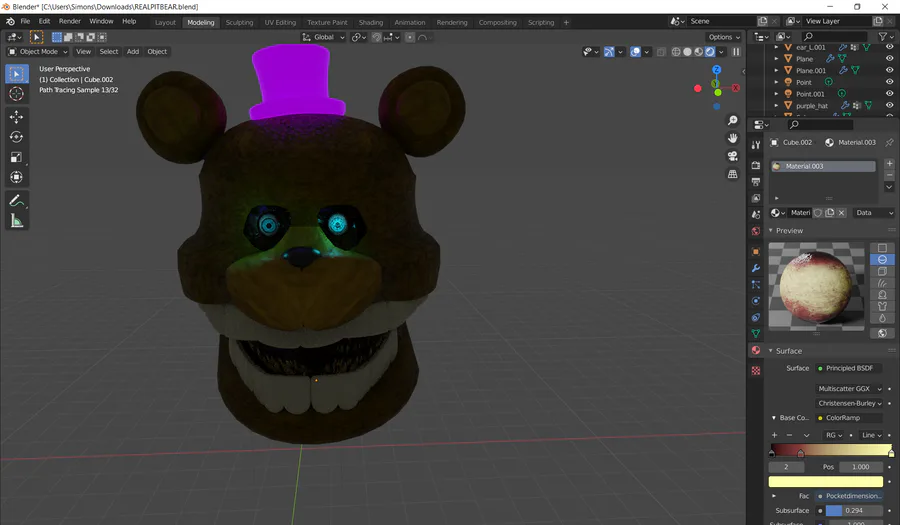This screenshot has height=525, width=900.
Task: Switch to material preview shading
Action: click(x=699, y=52)
